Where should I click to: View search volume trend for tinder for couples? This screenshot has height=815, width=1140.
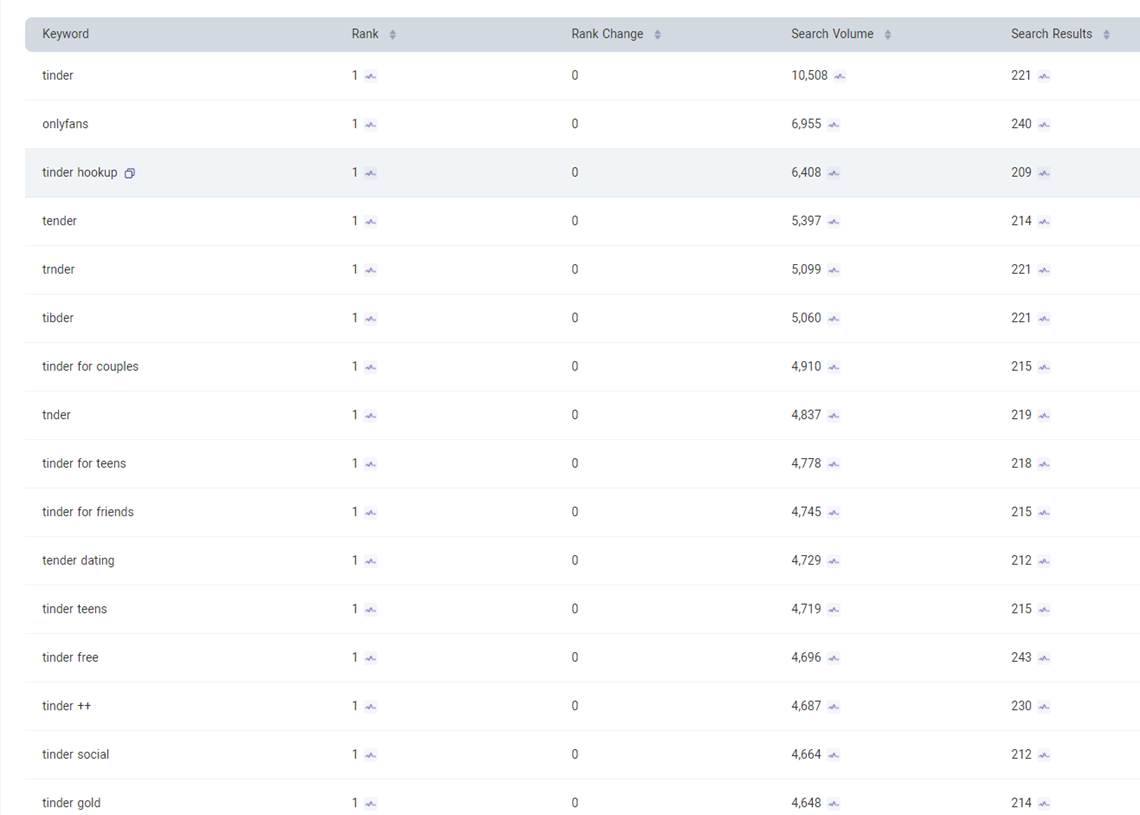(x=834, y=367)
